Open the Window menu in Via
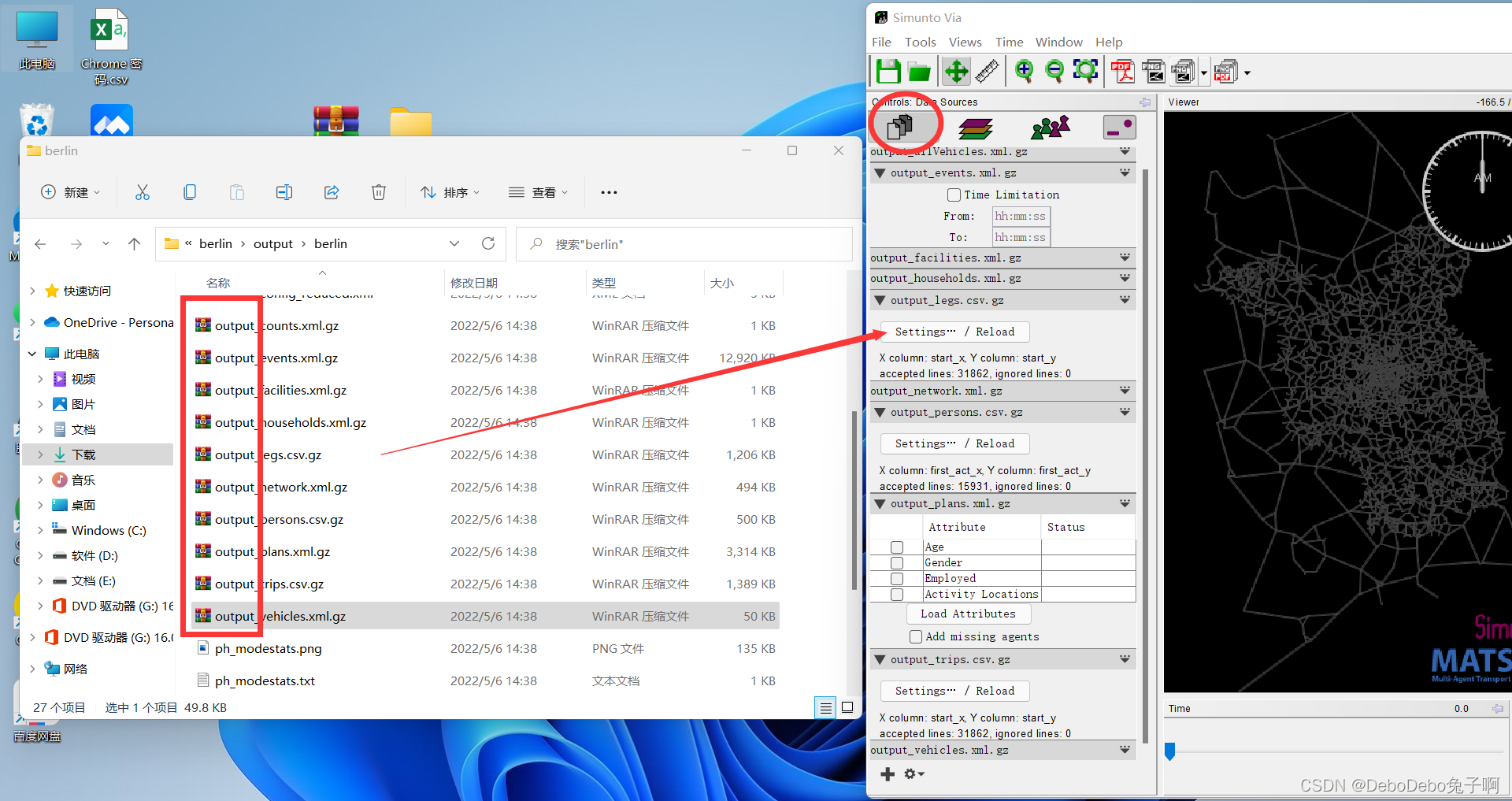 pos(1058,42)
